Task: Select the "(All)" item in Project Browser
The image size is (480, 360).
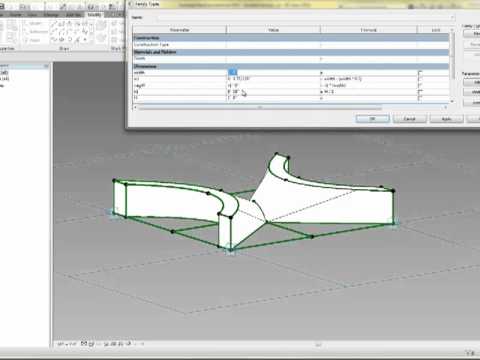Action: (5, 79)
